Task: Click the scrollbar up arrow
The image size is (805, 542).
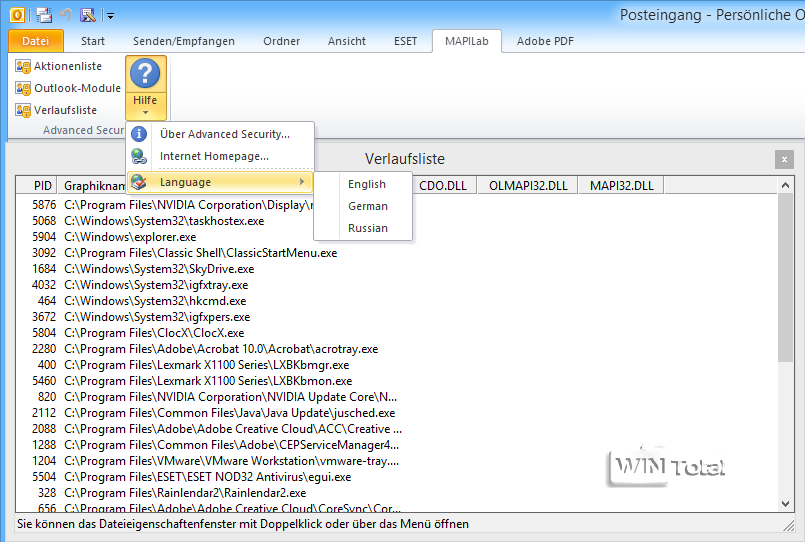Action: (x=785, y=185)
